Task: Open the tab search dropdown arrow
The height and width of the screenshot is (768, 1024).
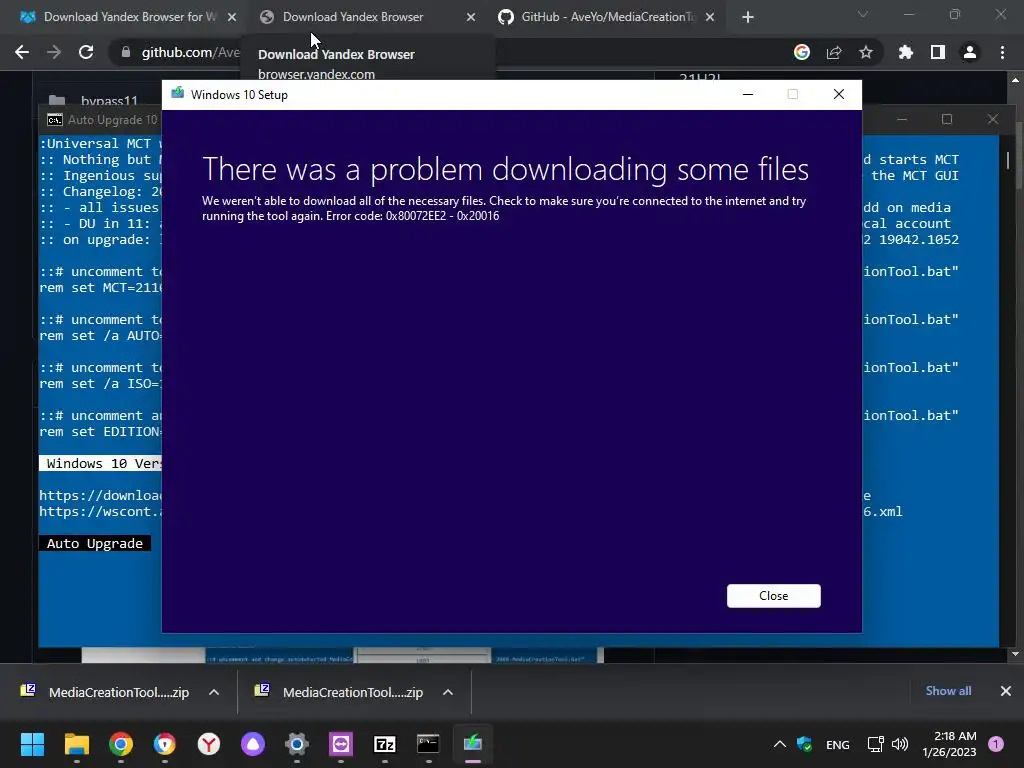Action: (863, 14)
